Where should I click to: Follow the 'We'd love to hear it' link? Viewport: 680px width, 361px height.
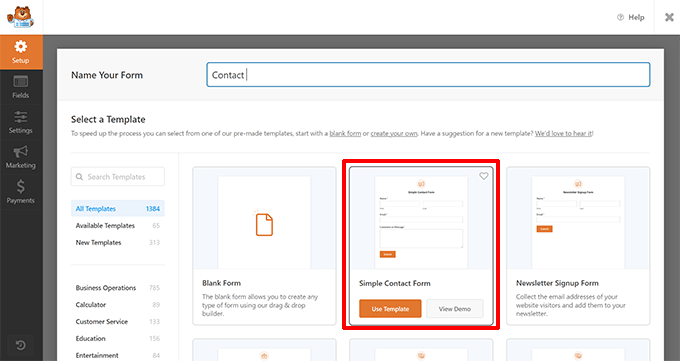click(563, 134)
